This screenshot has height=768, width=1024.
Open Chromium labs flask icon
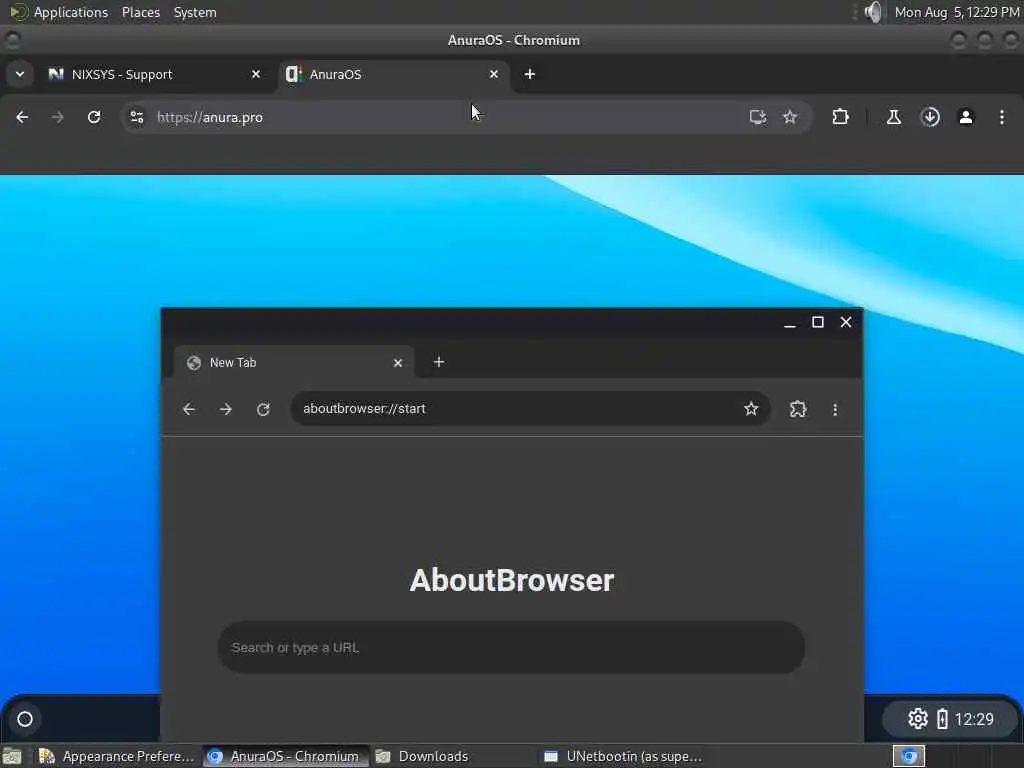click(x=894, y=117)
